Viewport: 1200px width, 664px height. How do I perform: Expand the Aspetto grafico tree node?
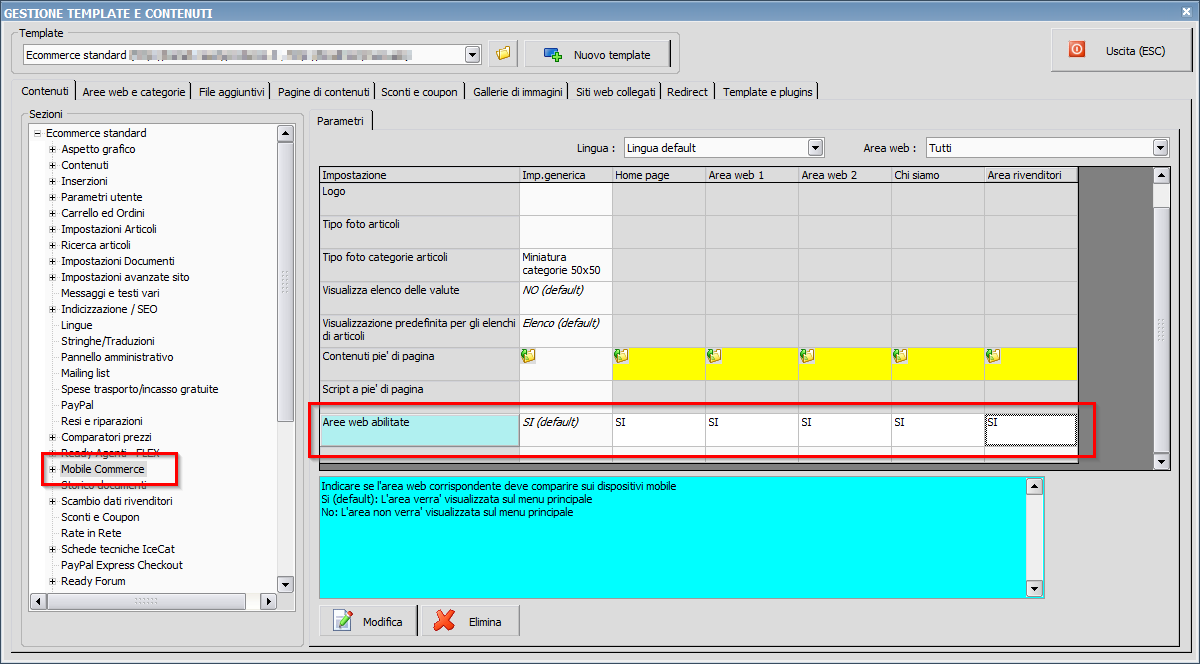coord(53,149)
